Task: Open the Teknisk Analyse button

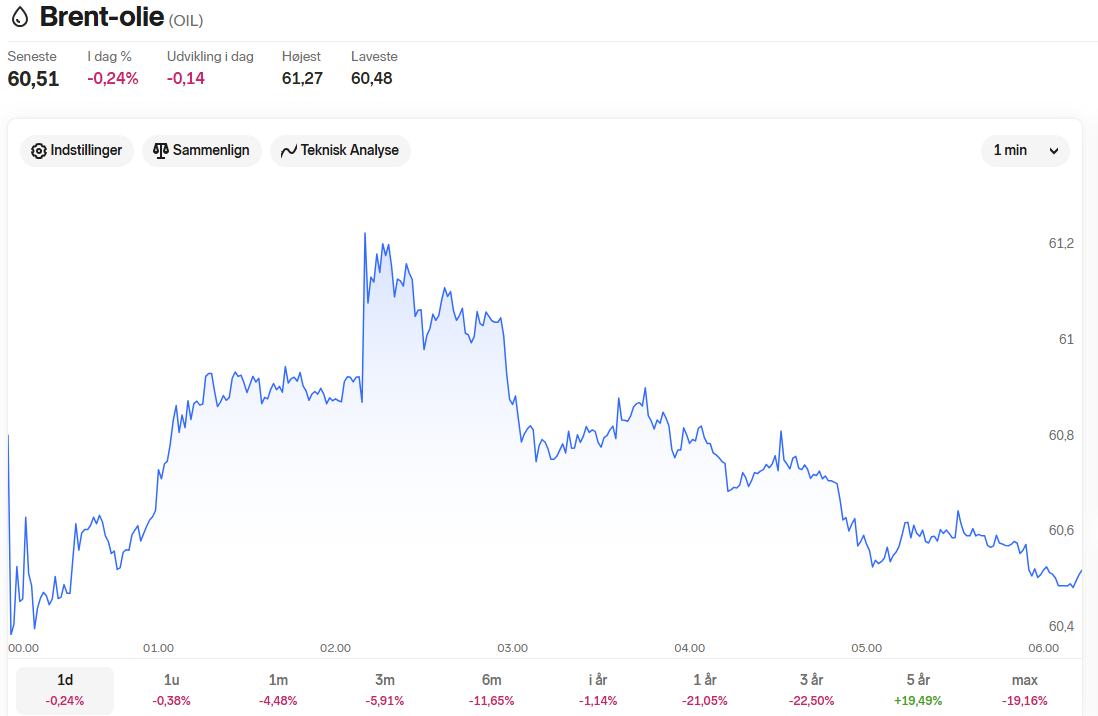Action: click(x=340, y=151)
